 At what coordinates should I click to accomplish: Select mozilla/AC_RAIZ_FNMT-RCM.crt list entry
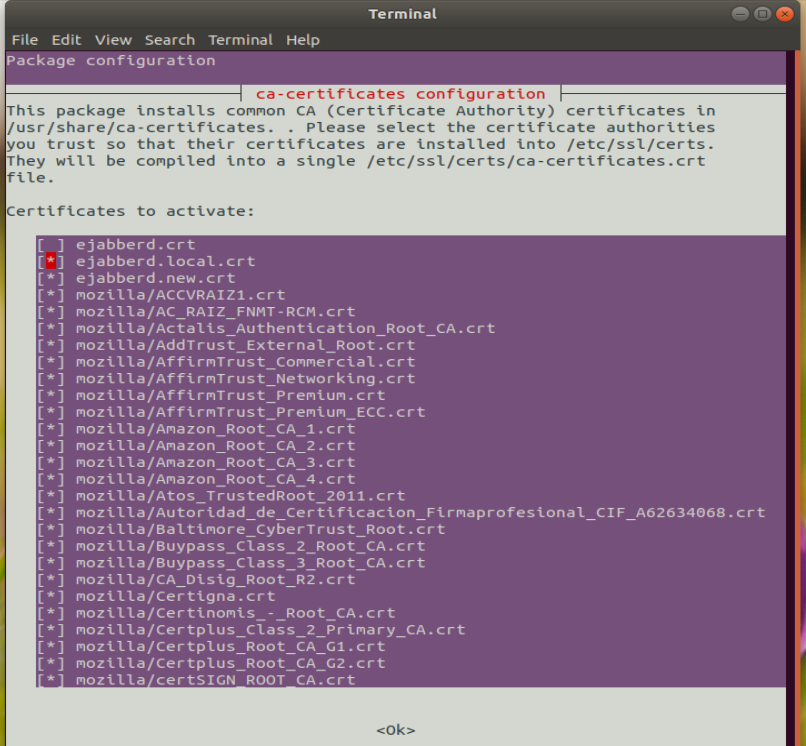(215, 312)
